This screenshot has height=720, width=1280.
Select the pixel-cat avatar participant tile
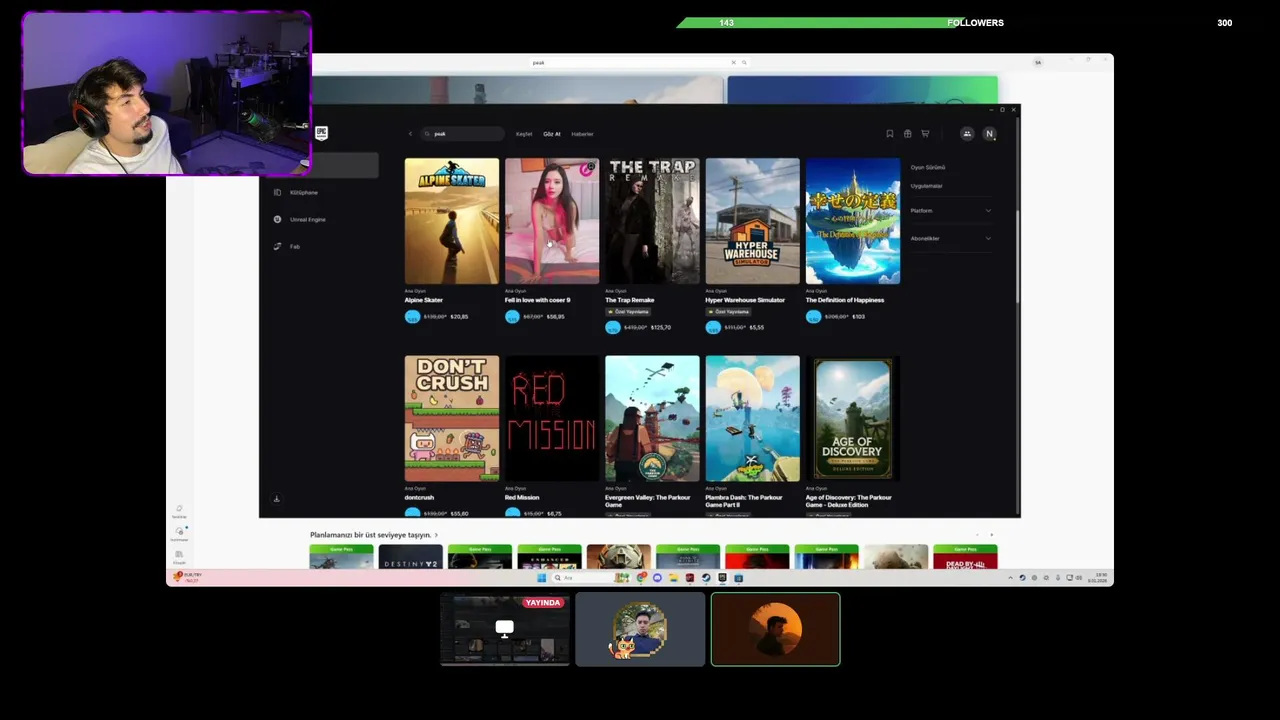coord(640,629)
